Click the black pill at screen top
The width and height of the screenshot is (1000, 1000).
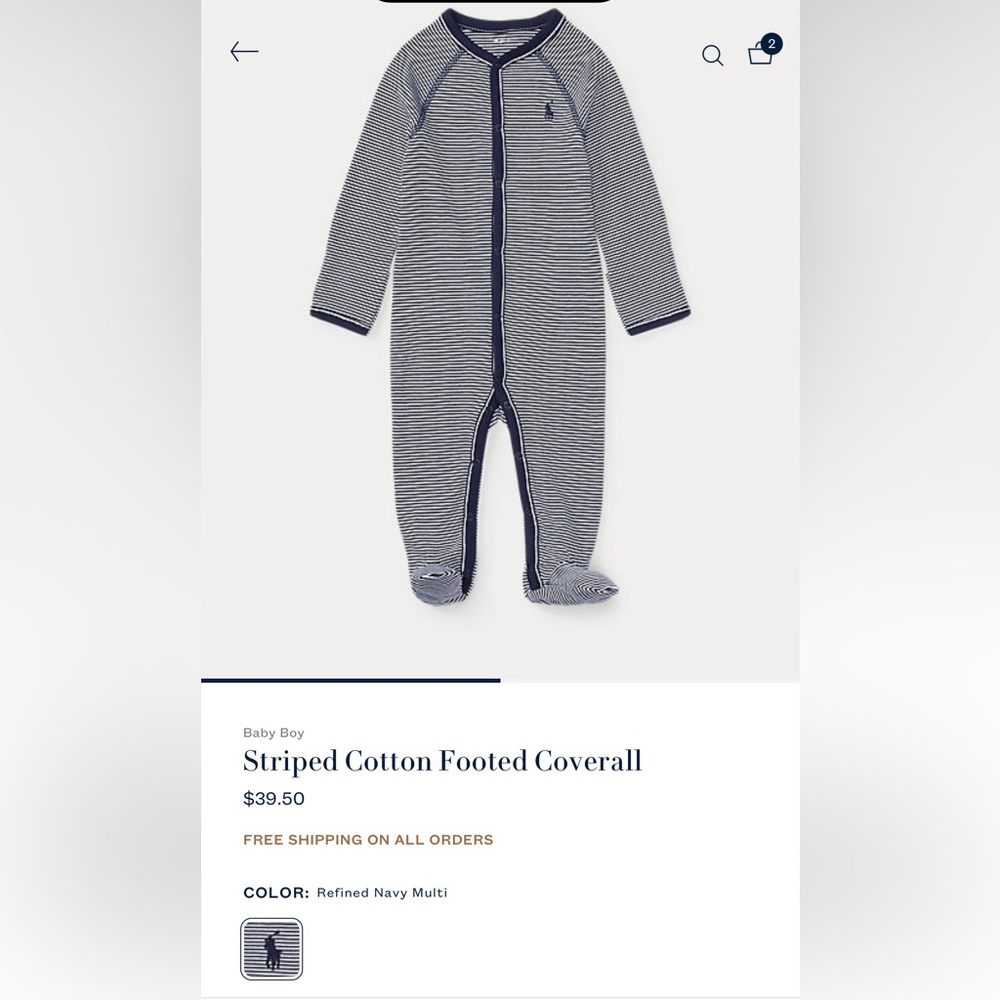pos(495,1)
